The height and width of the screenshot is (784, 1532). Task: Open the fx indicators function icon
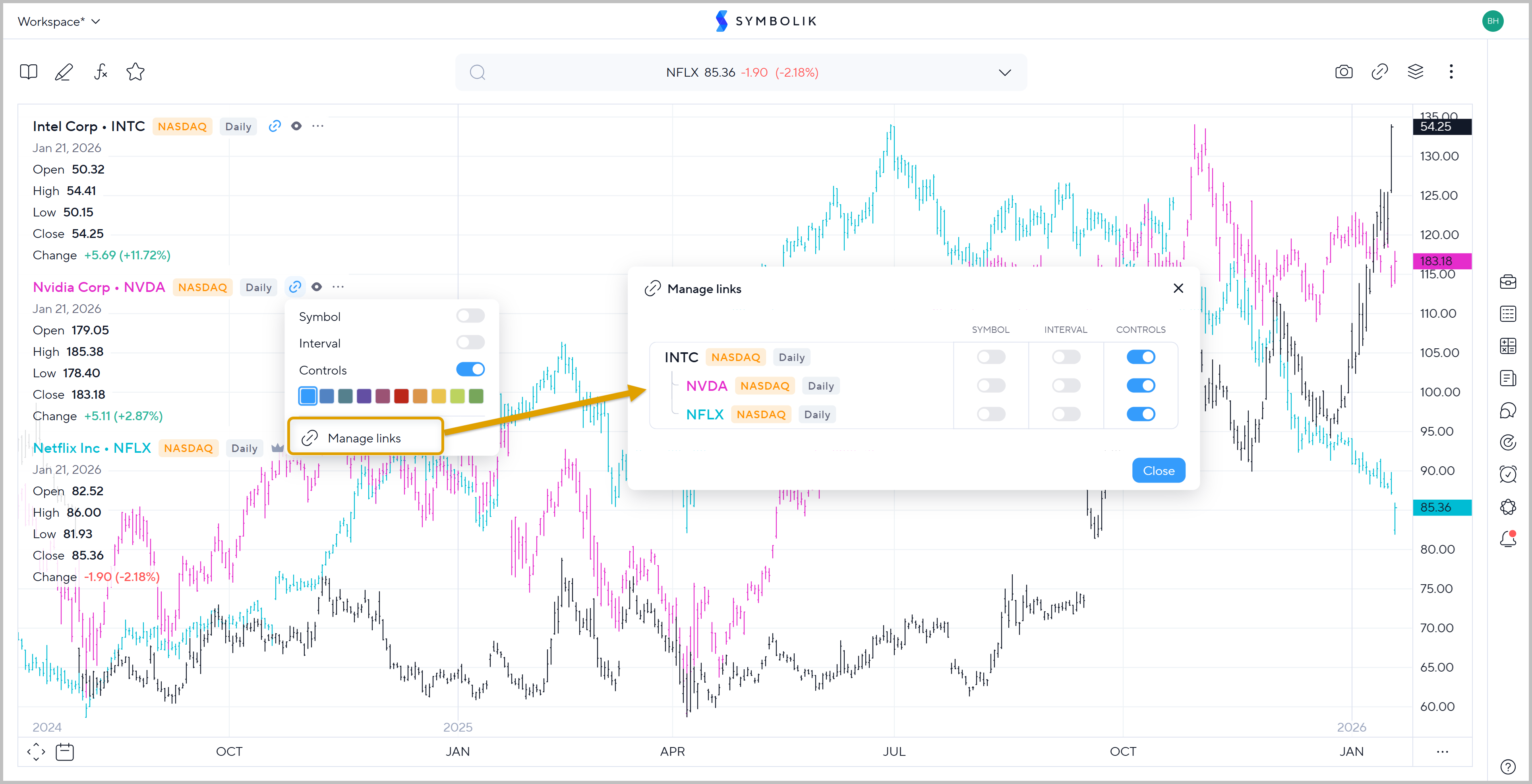101,72
